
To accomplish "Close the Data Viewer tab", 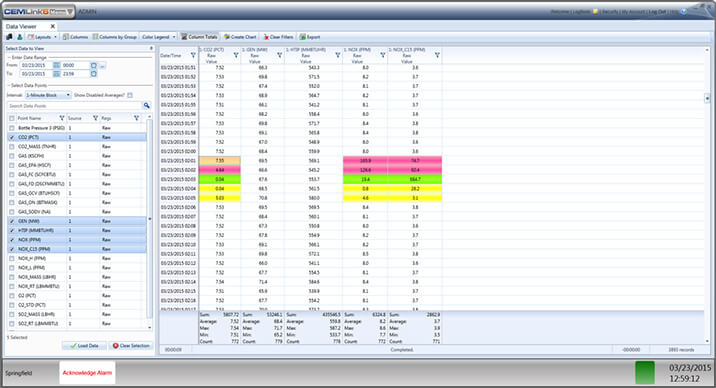I will click(x=53, y=26).
